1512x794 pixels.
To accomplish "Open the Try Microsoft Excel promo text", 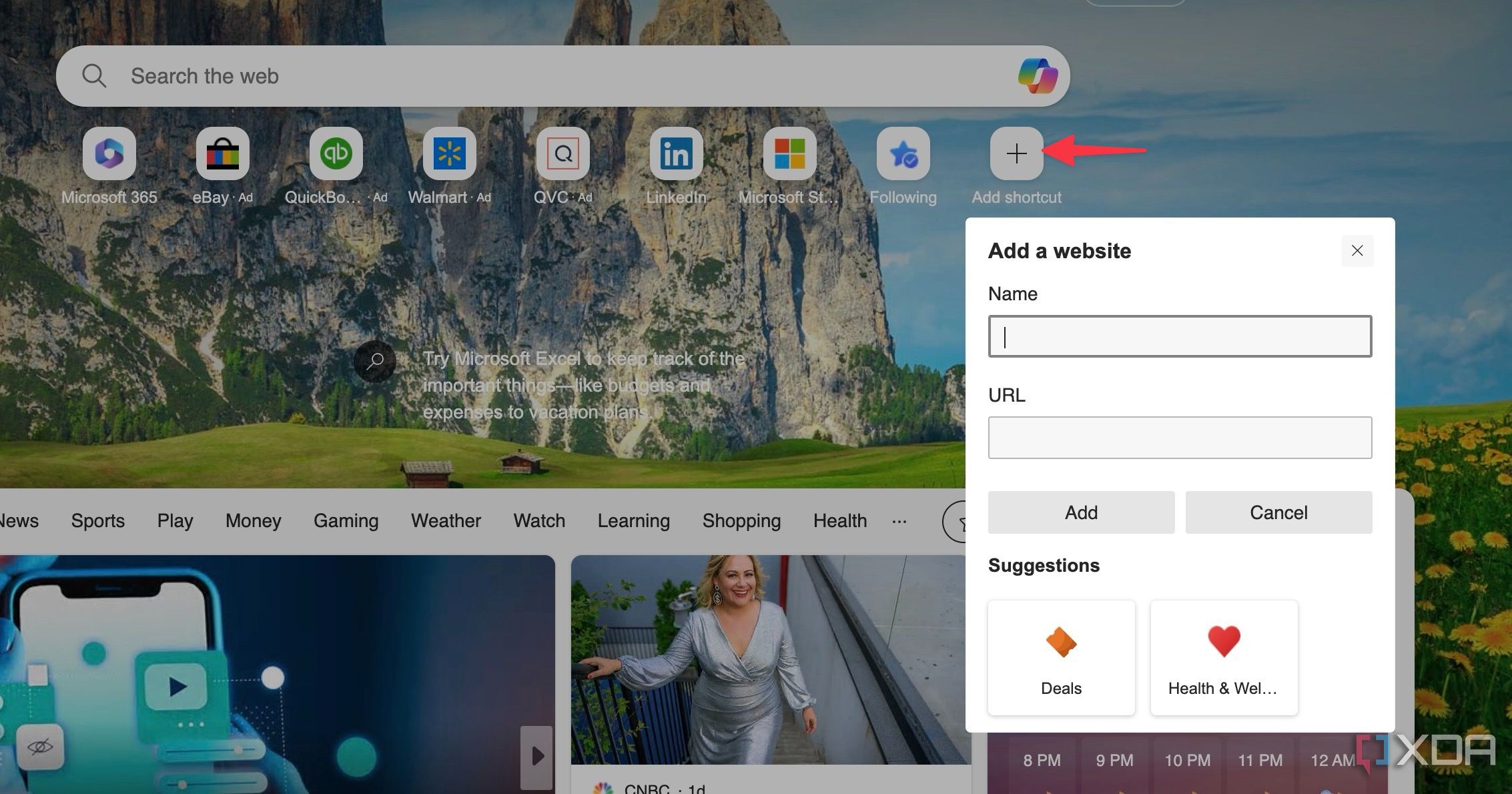I will tap(584, 386).
